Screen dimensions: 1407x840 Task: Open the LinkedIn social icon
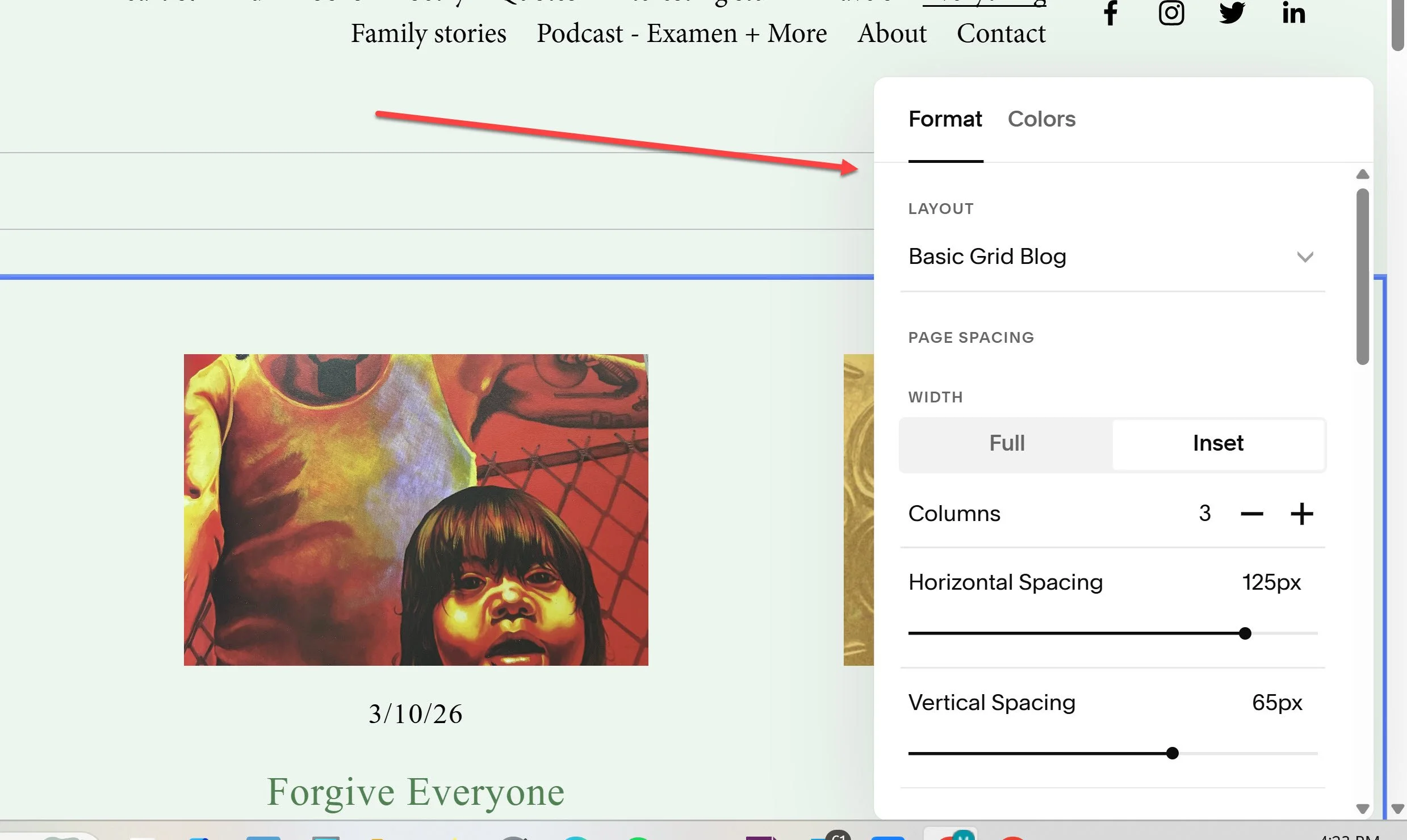[x=1293, y=12]
